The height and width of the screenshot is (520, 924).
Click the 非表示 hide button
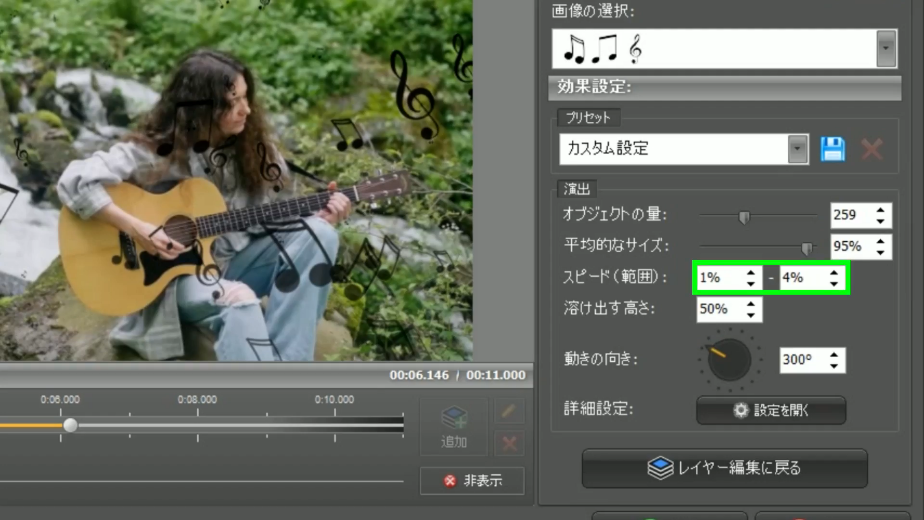click(473, 480)
